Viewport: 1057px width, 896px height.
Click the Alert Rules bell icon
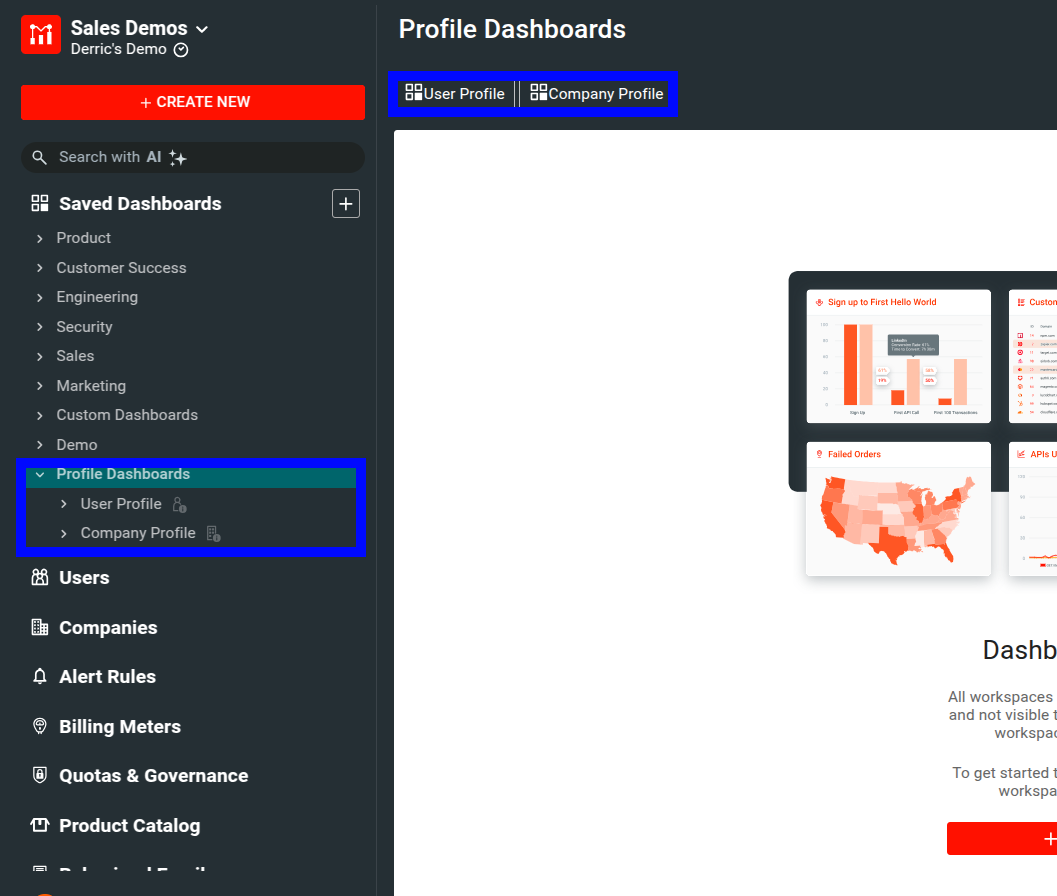point(39,676)
